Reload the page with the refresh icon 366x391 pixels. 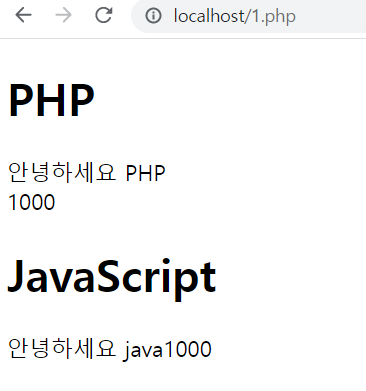coord(104,15)
